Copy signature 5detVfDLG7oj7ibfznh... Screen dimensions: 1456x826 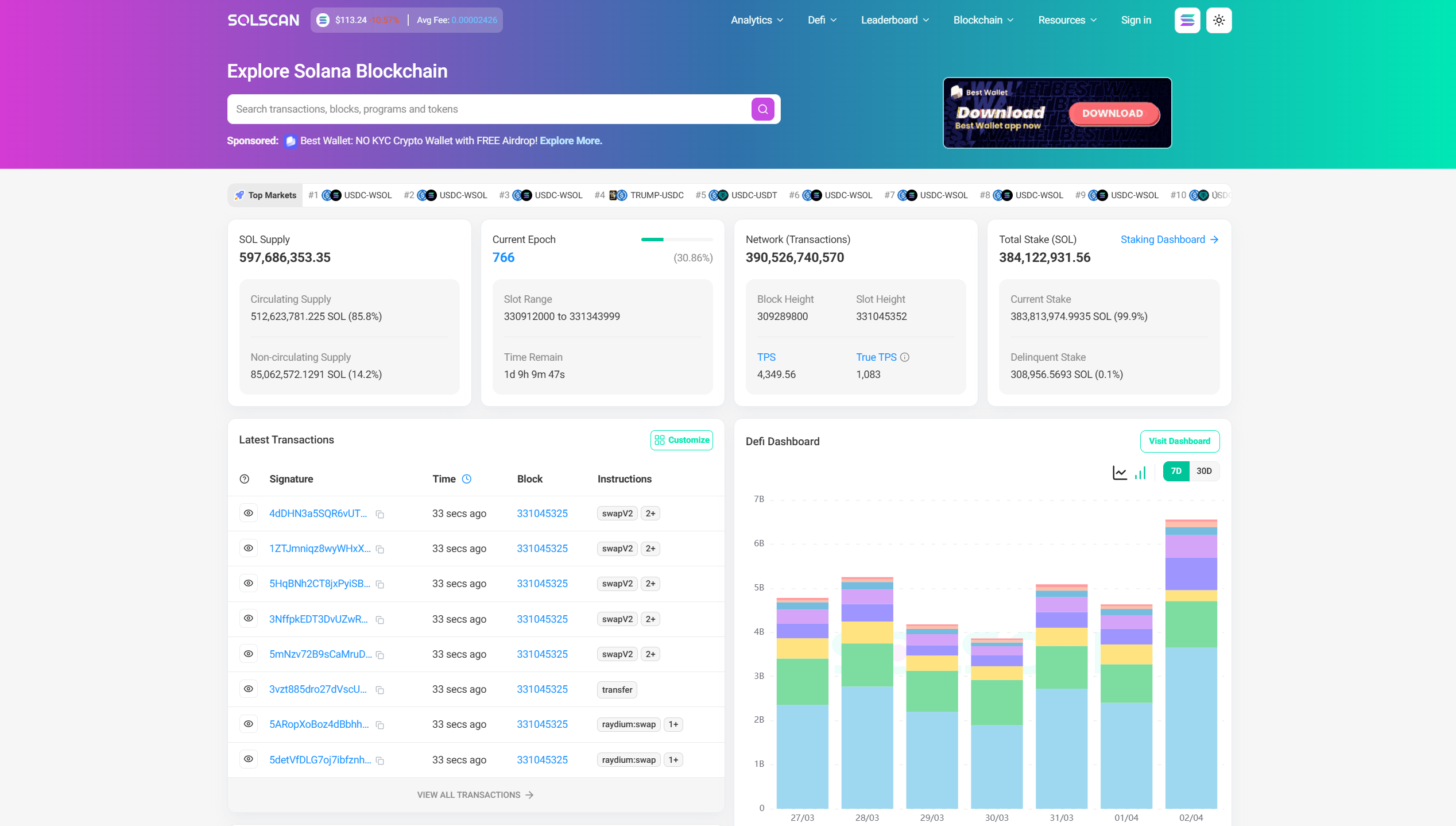380,761
